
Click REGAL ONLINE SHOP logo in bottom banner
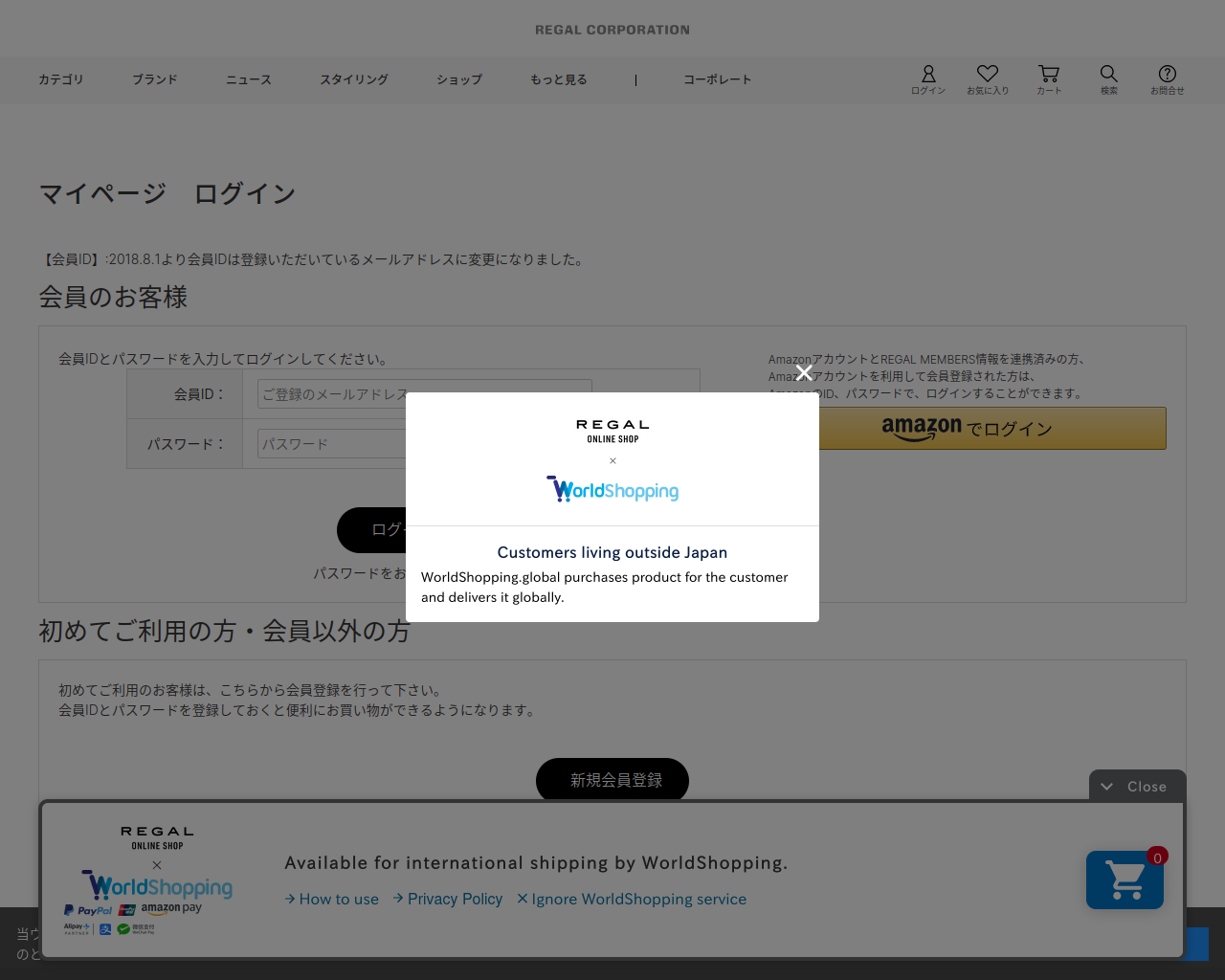157,837
